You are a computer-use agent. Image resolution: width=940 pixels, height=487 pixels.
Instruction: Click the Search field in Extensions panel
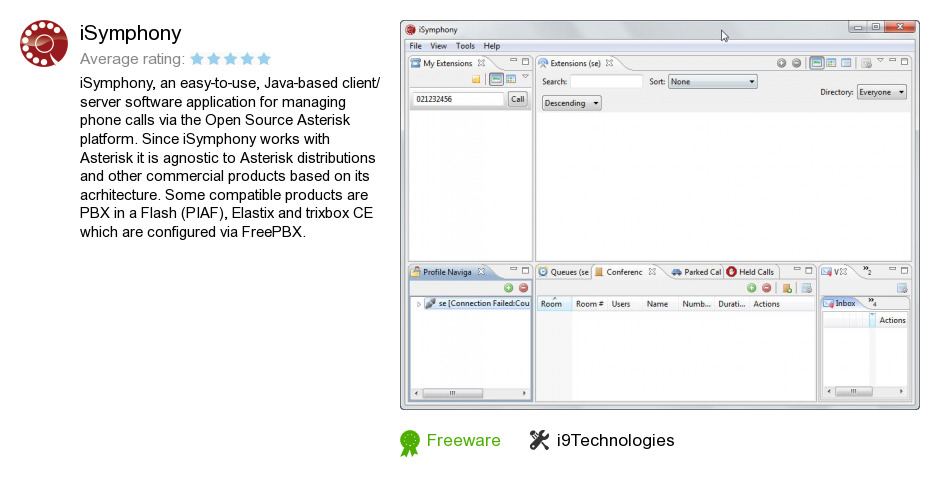[x=606, y=82]
